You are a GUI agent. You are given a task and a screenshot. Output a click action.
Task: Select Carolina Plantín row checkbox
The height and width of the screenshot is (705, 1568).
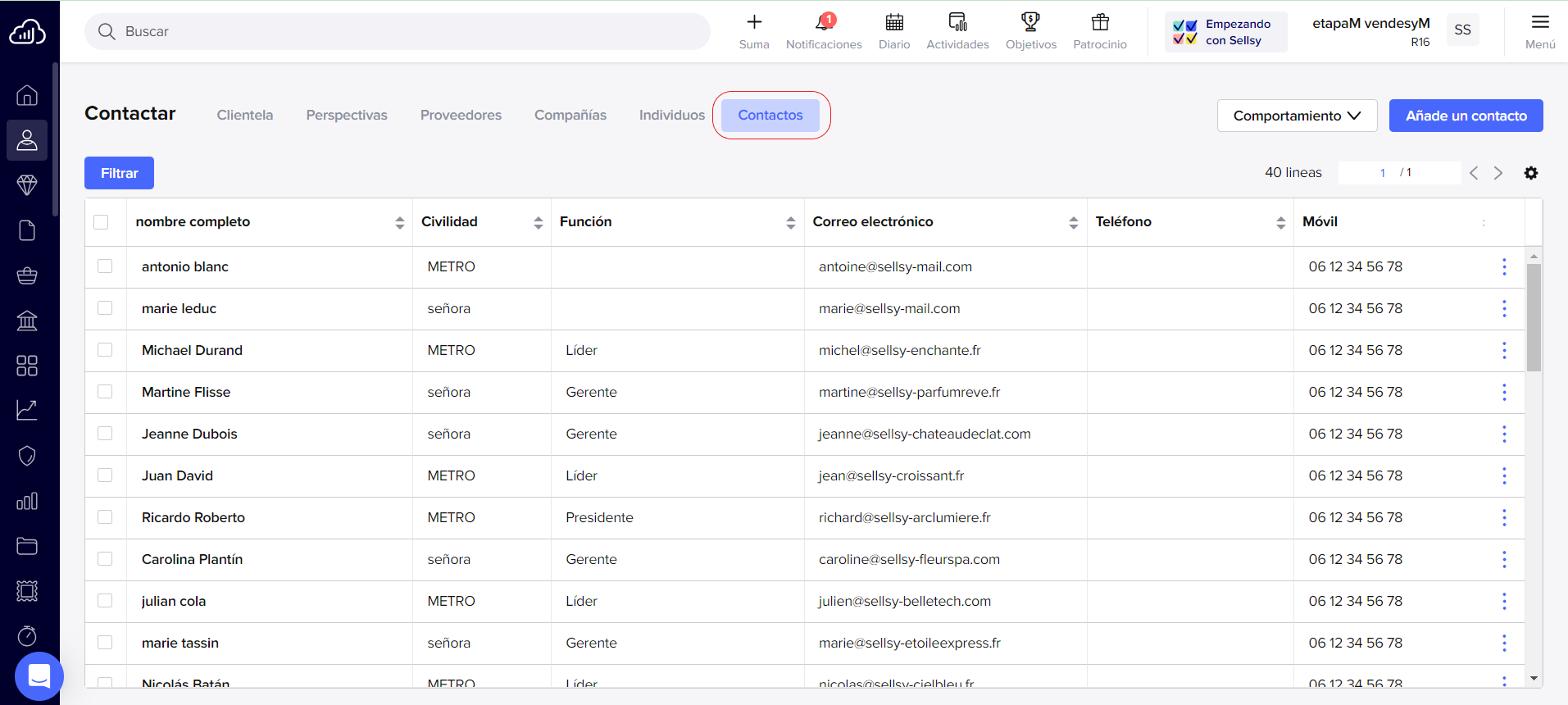click(x=105, y=559)
